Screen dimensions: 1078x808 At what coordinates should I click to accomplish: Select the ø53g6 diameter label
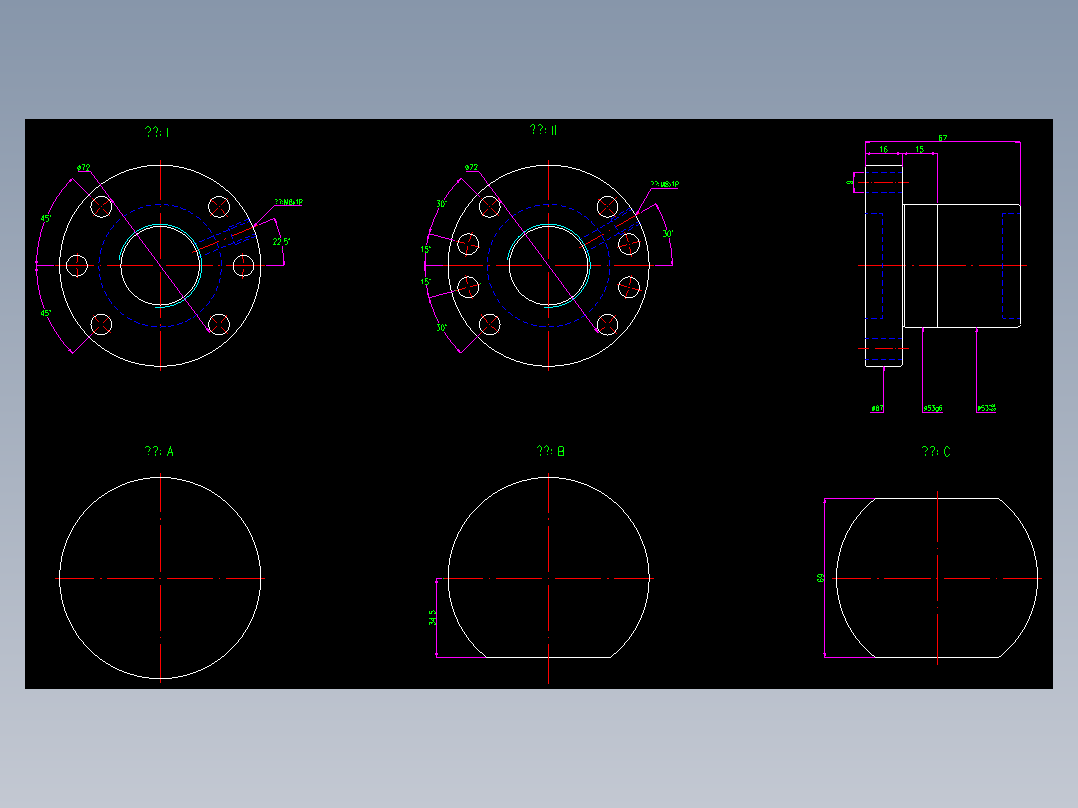(932, 408)
